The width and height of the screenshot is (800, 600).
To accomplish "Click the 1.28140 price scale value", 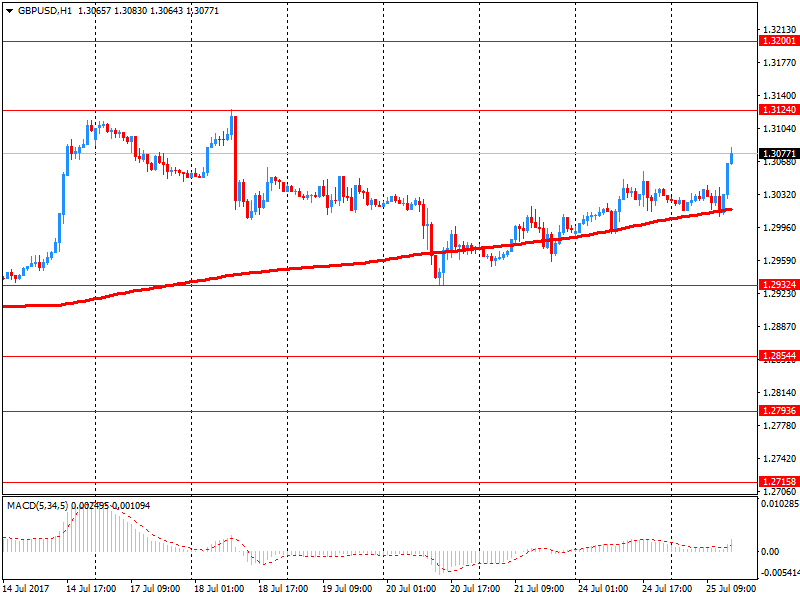I will 779,392.
